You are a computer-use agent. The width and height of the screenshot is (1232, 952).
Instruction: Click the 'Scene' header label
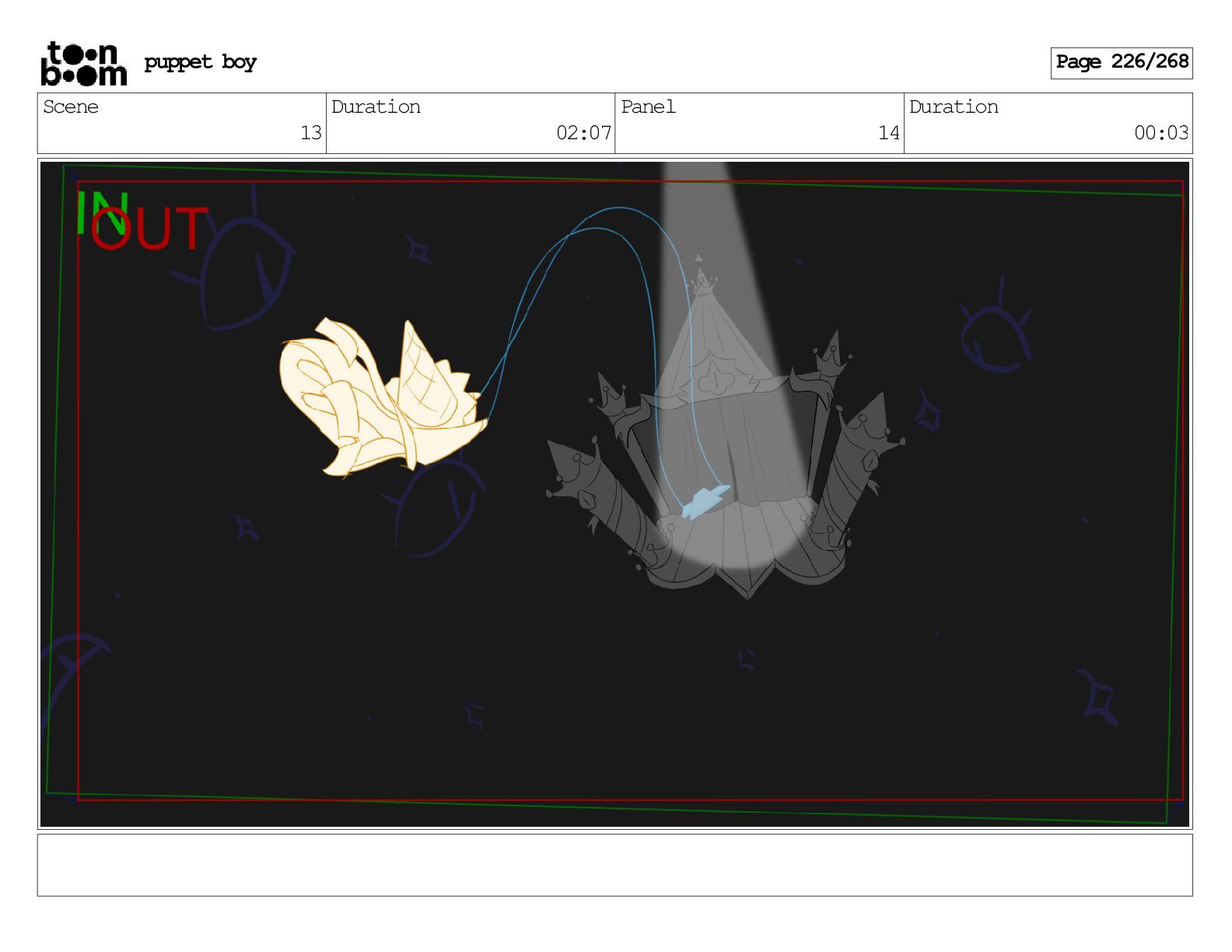(71, 107)
